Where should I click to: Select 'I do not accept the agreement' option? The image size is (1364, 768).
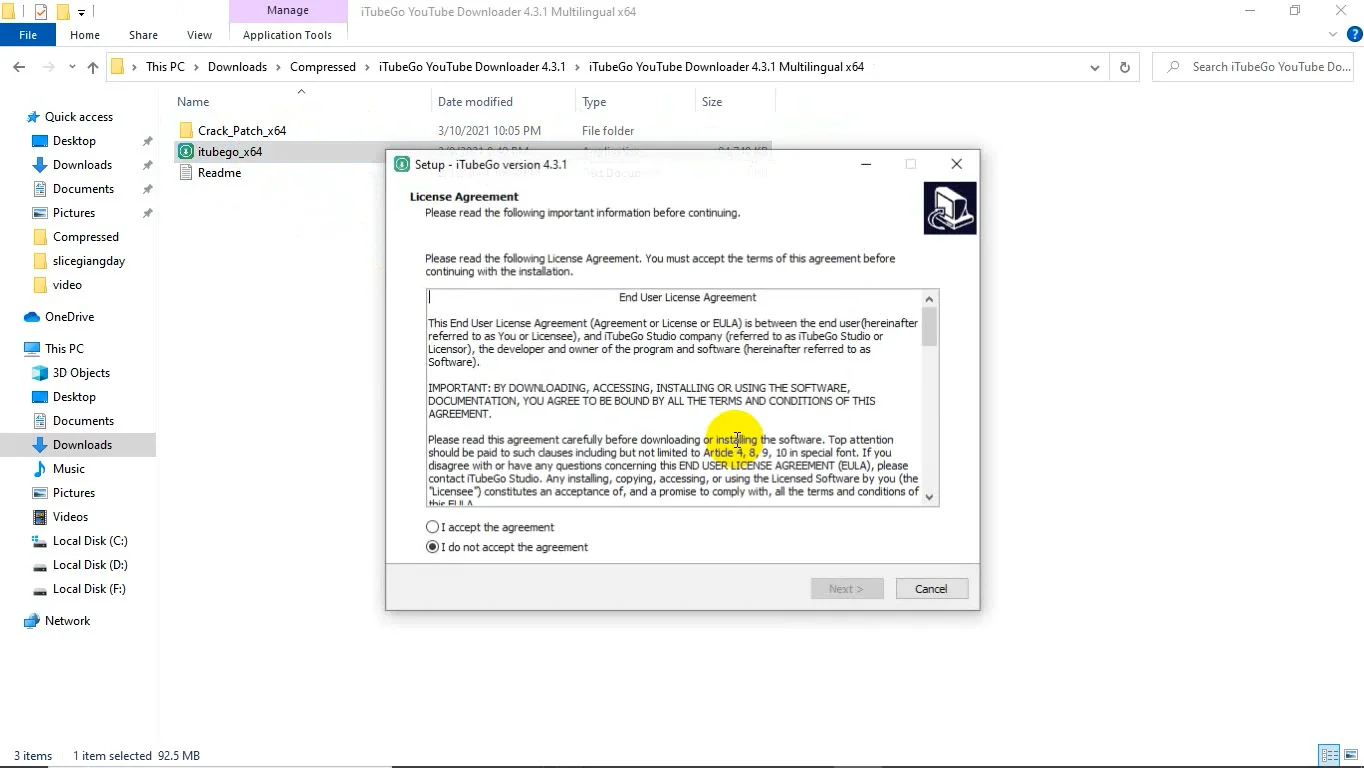[432, 547]
